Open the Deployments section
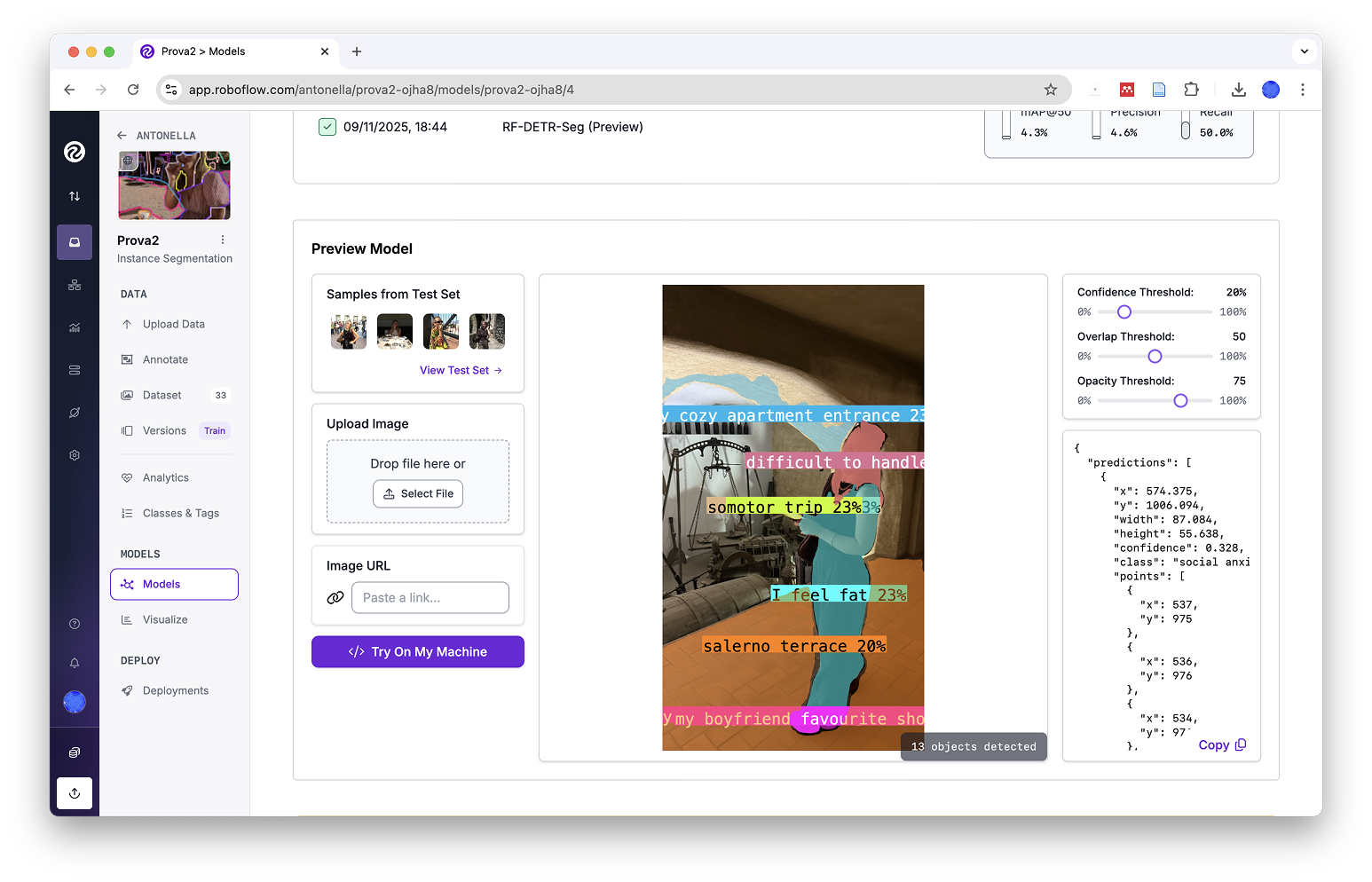This screenshot has height=882, width=1372. (174, 690)
